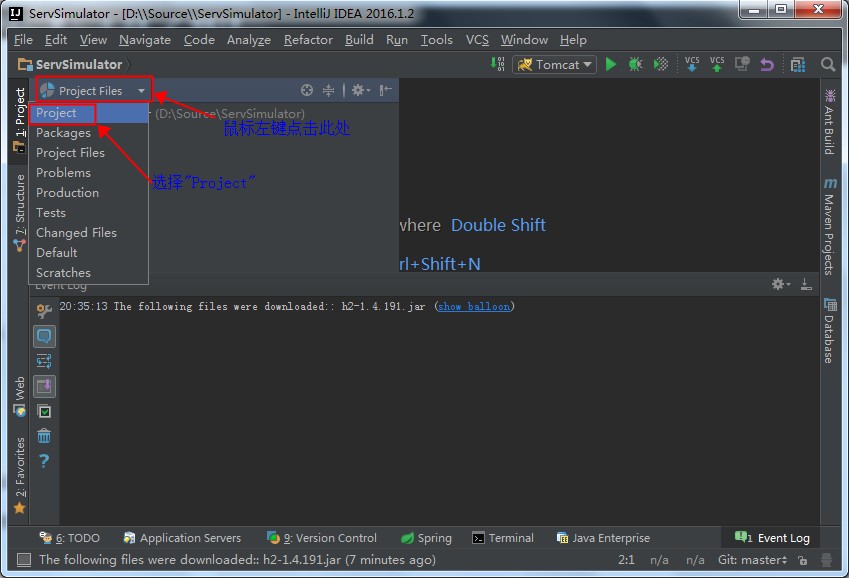The height and width of the screenshot is (578, 849).
Task: Open the Git: master branch selector
Action: click(752, 560)
